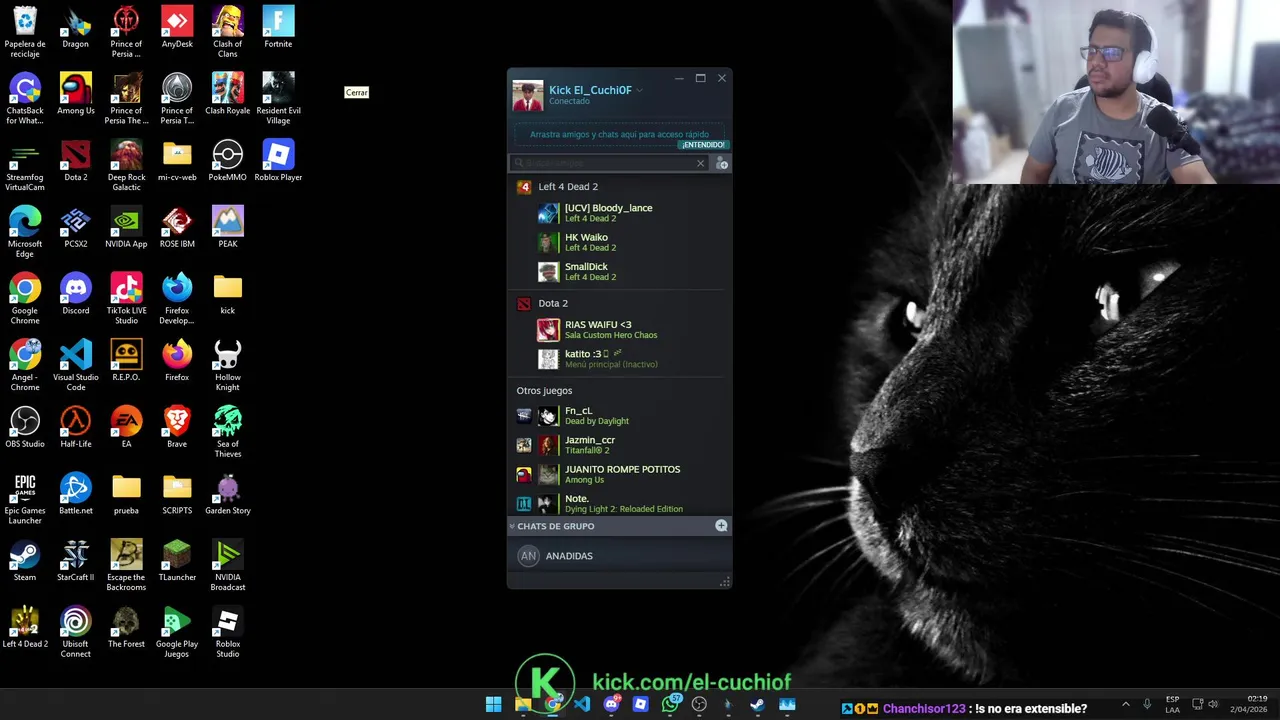1280x720 pixels.
Task: Open the Fortnite desktop shortcut
Action: (278, 27)
